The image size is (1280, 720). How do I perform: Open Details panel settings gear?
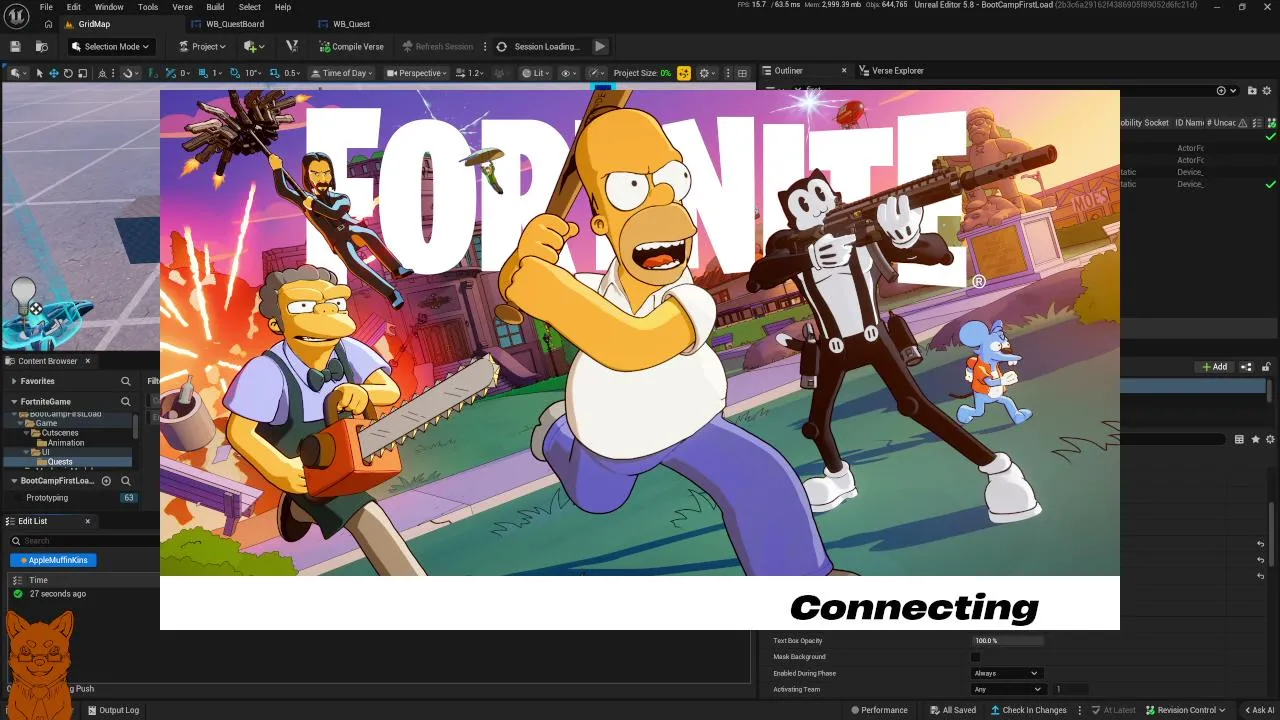pos(1270,439)
